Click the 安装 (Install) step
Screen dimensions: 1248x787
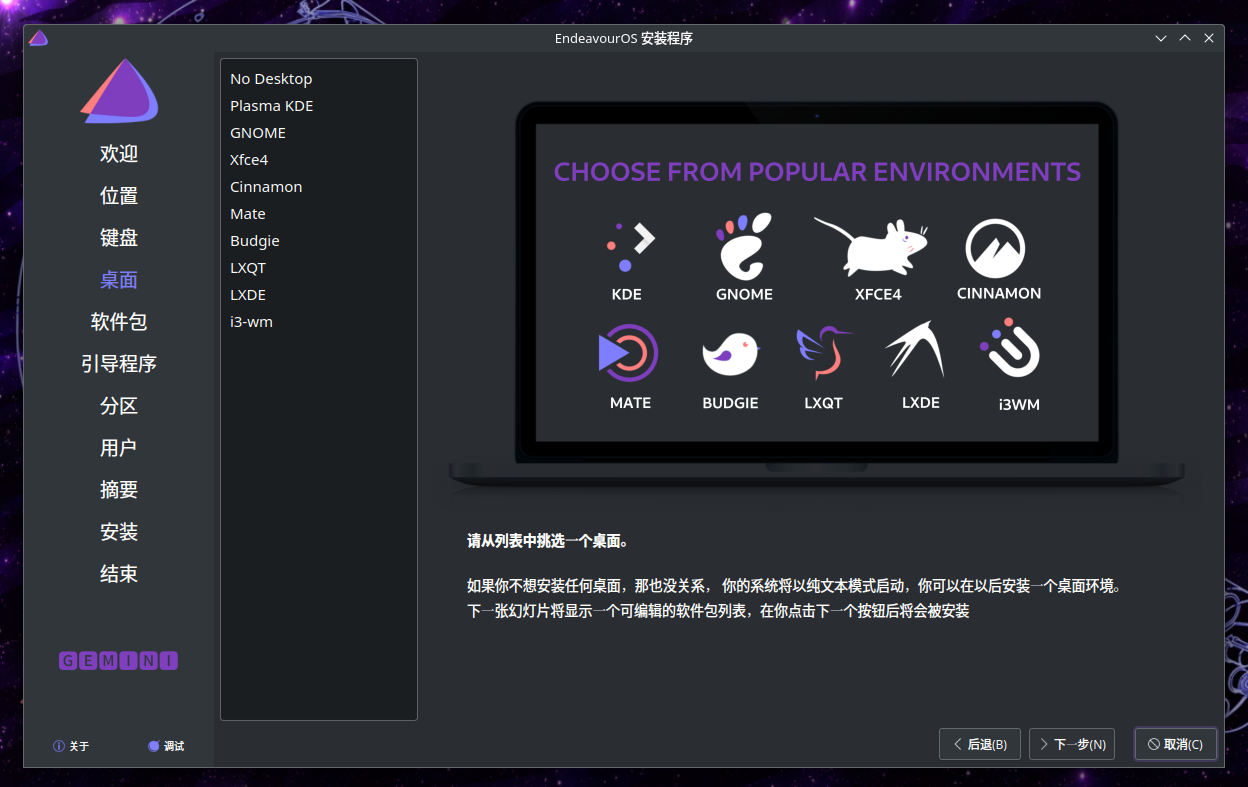click(x=119, y=532)
